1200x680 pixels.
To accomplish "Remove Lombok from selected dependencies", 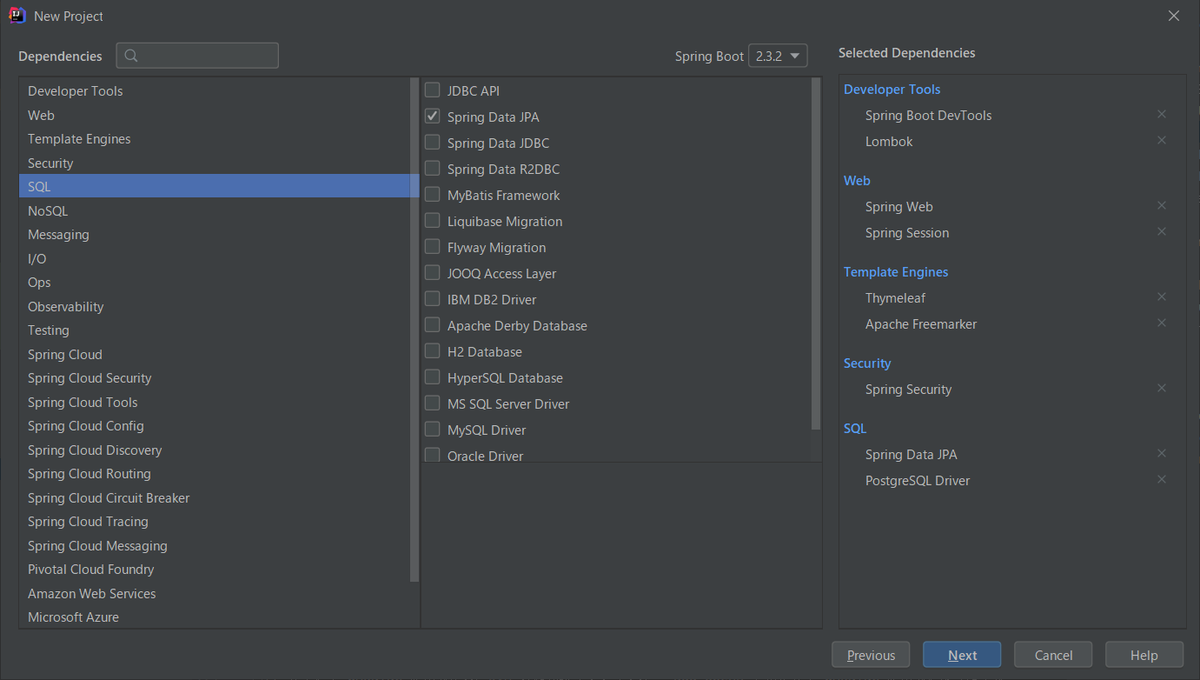I will (1161, 140).
